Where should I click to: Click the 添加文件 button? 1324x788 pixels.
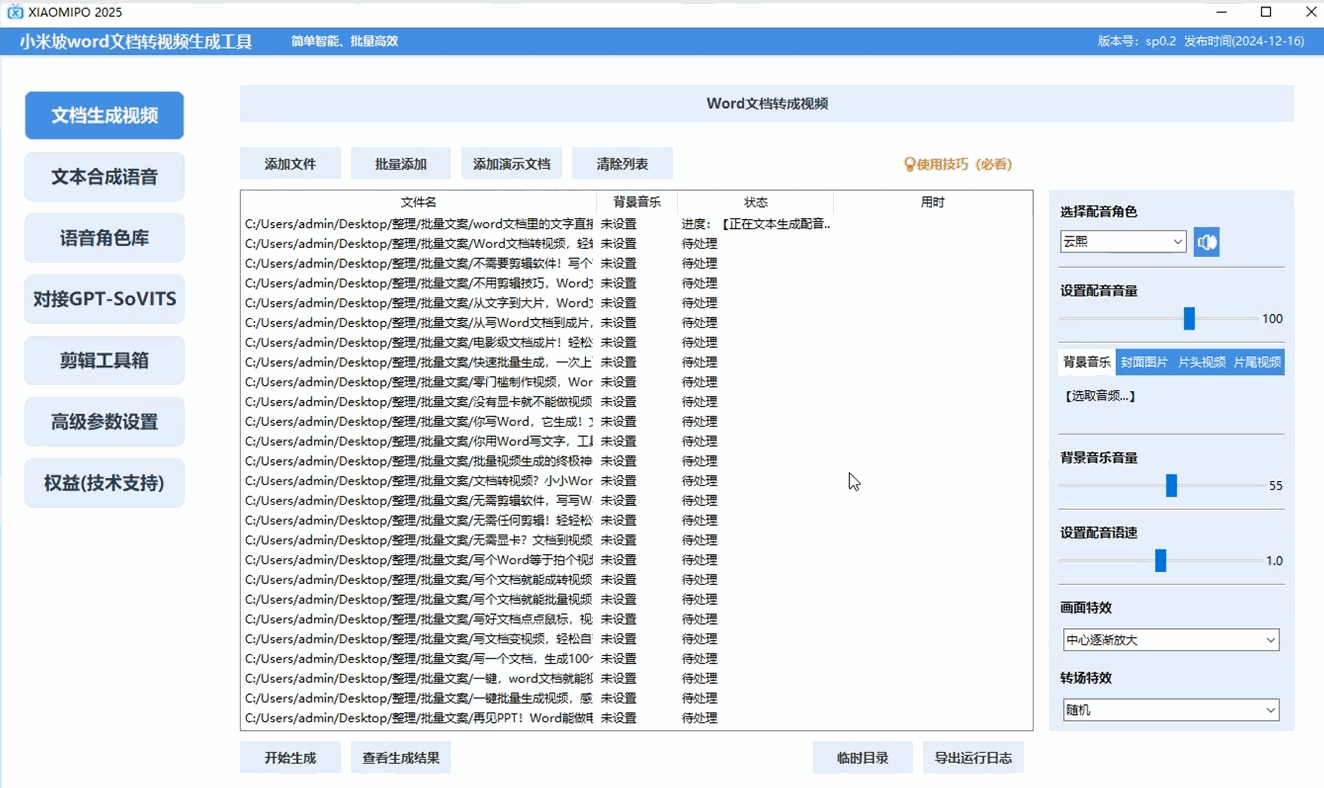[290, 164]
